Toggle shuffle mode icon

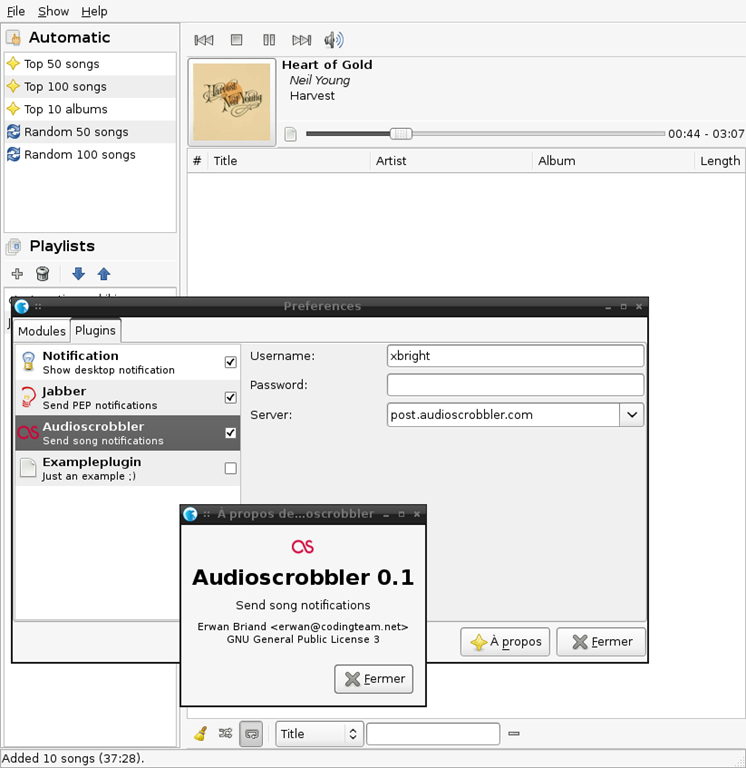(225, 733)
